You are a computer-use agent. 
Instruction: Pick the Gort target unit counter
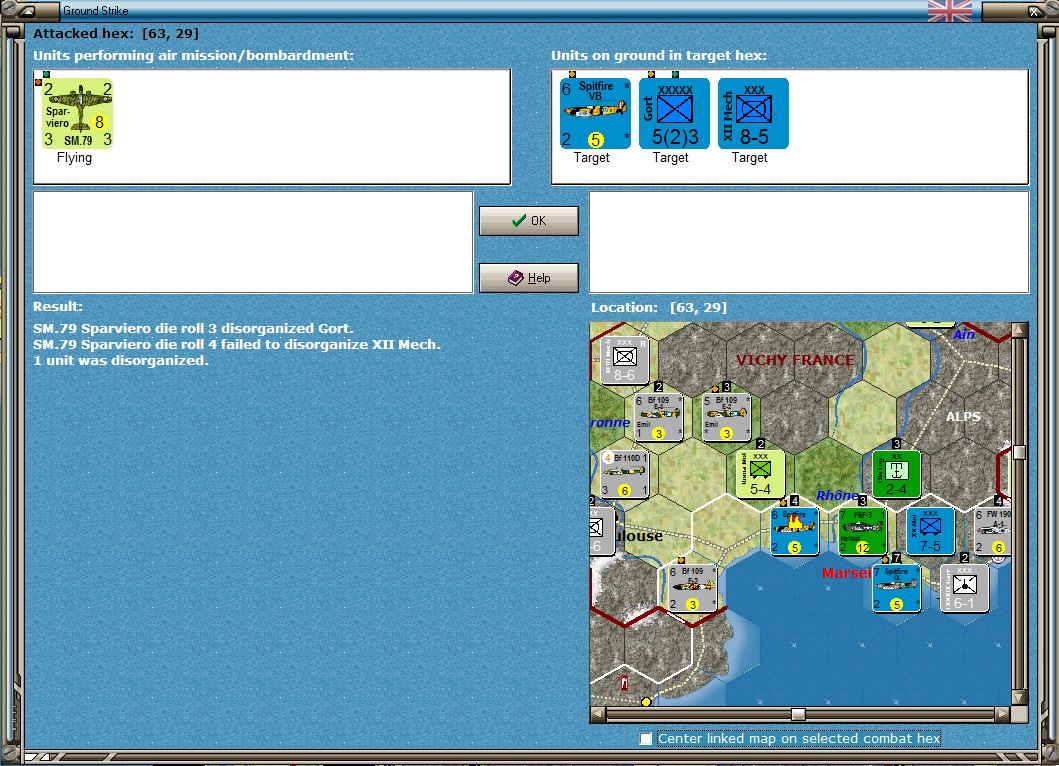(x=674, y=113)
